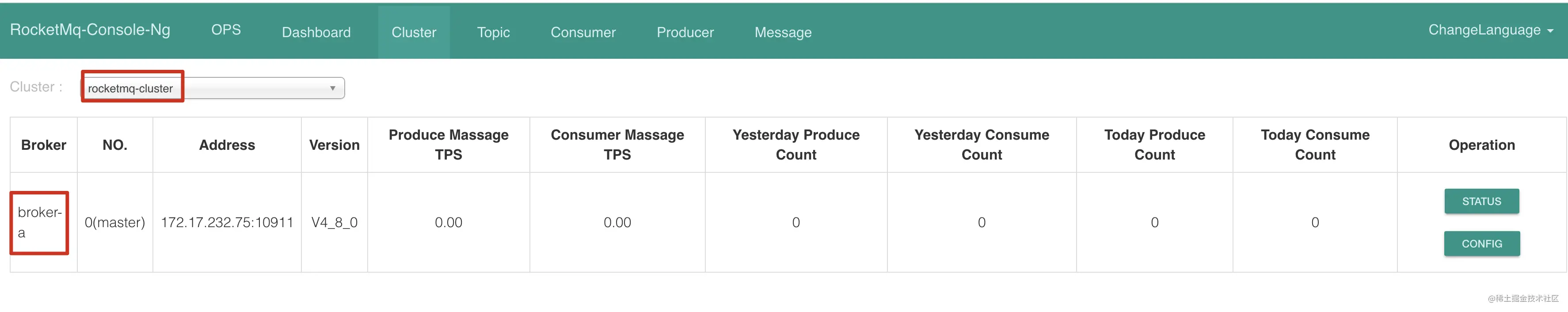View the Message tab
Image resolution: width=1568 pixels, height=312 pixels.
coord(783,32)
